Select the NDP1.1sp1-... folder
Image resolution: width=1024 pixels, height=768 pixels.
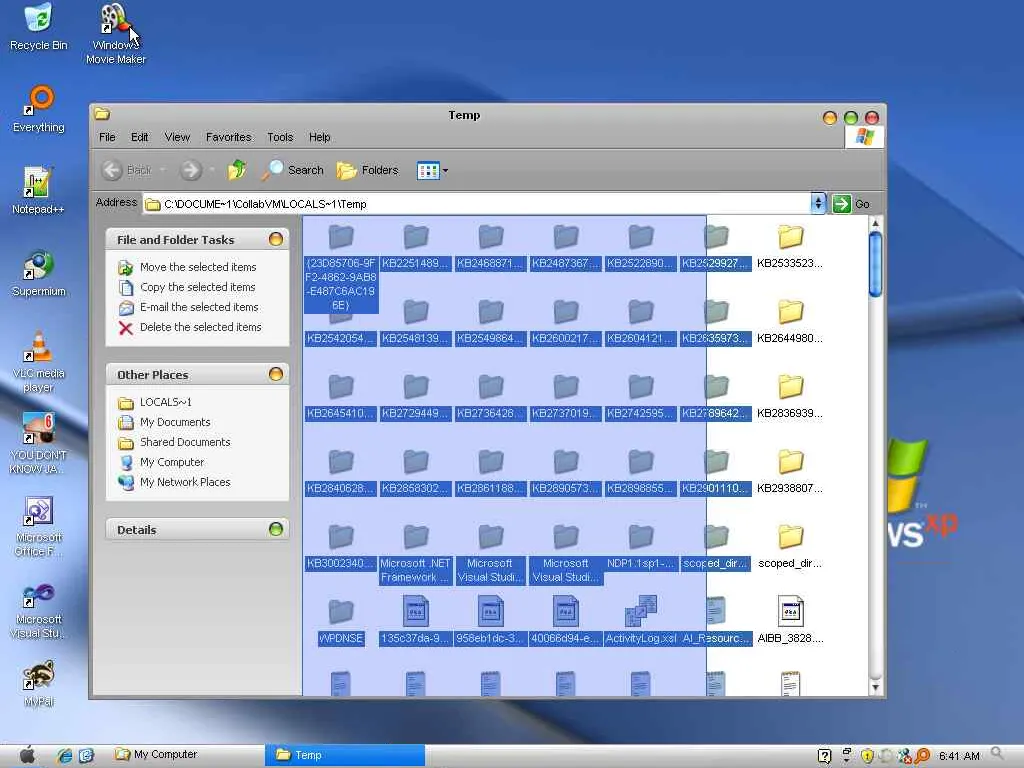(x=641, y=547)
